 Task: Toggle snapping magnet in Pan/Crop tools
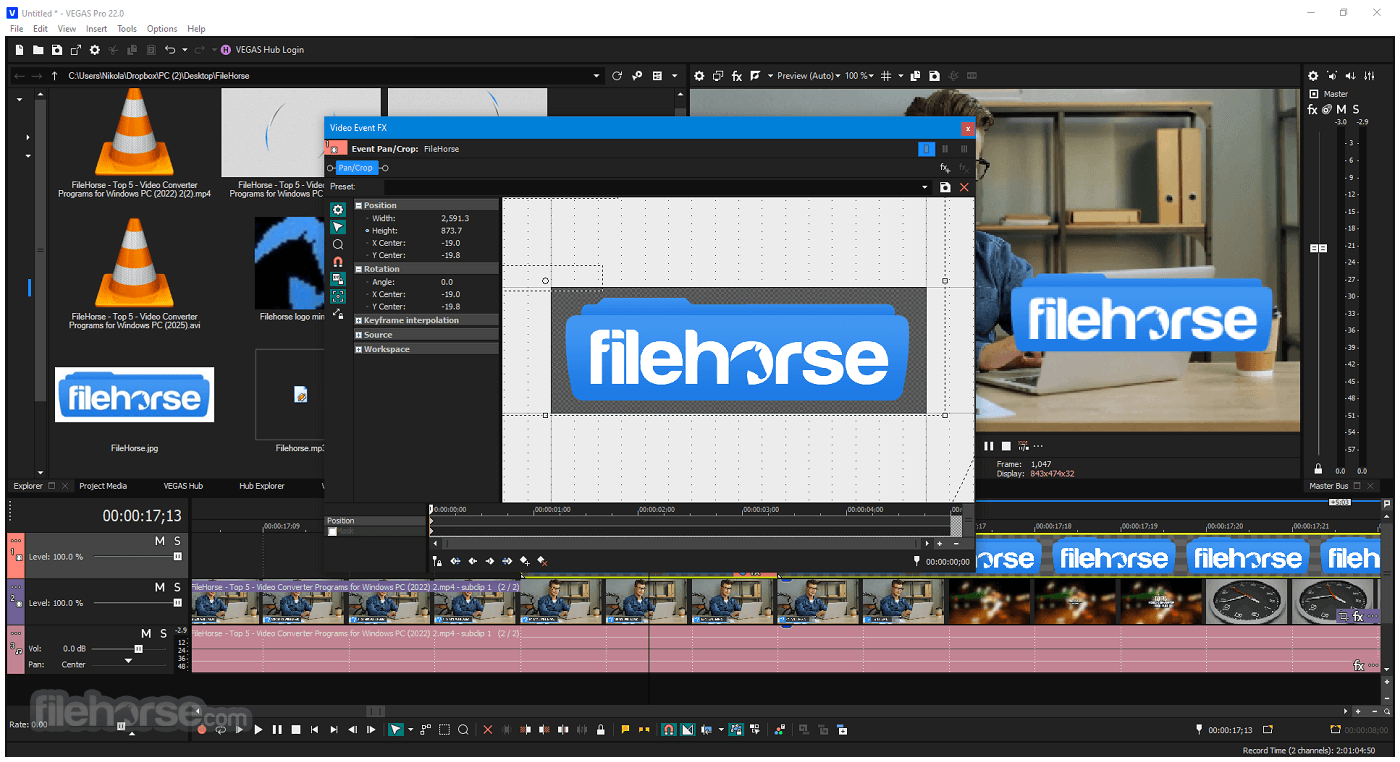[x=338, y=261]
